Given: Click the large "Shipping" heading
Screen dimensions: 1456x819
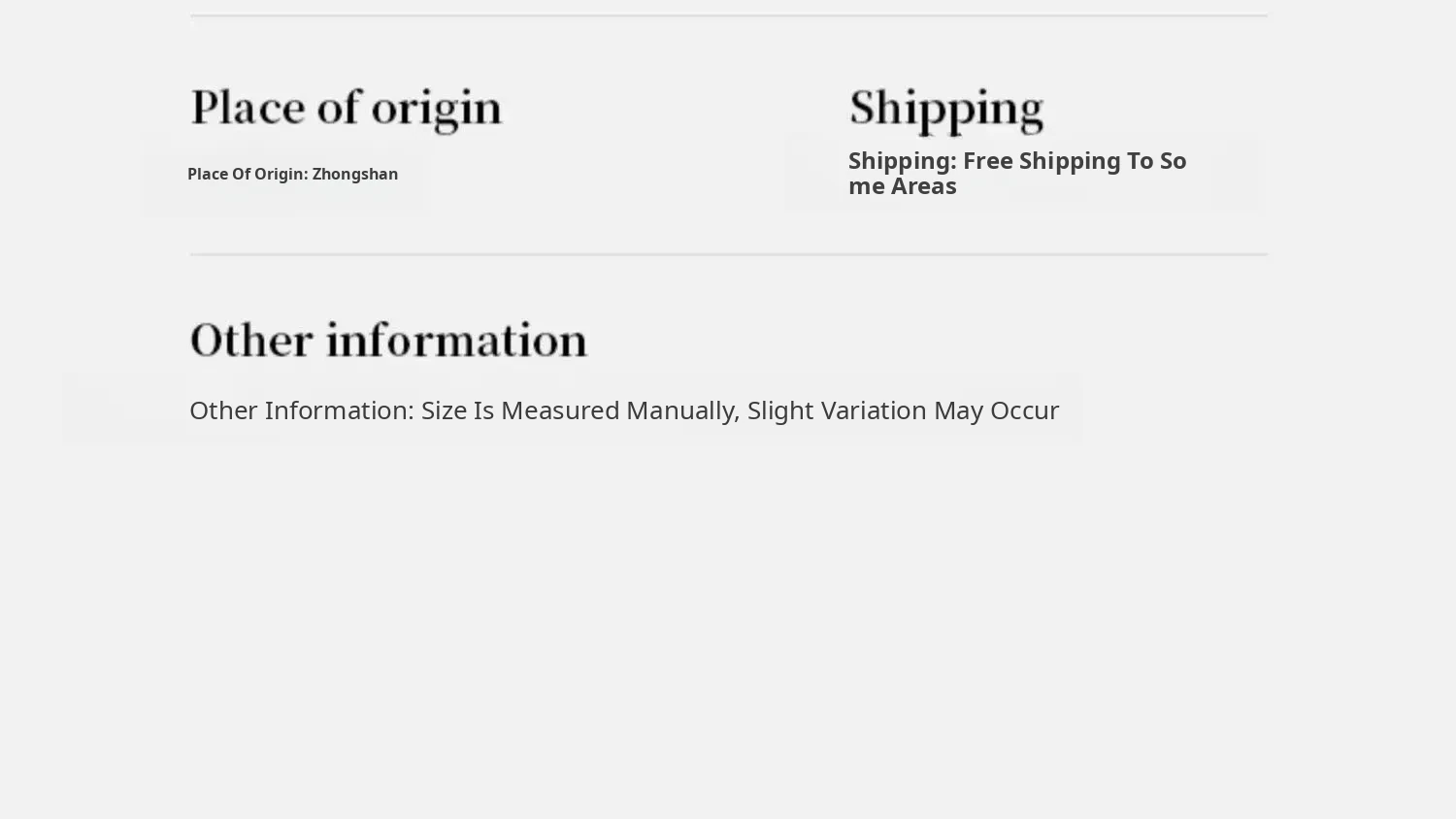Looking at the screenshot, I should [945, 108].
